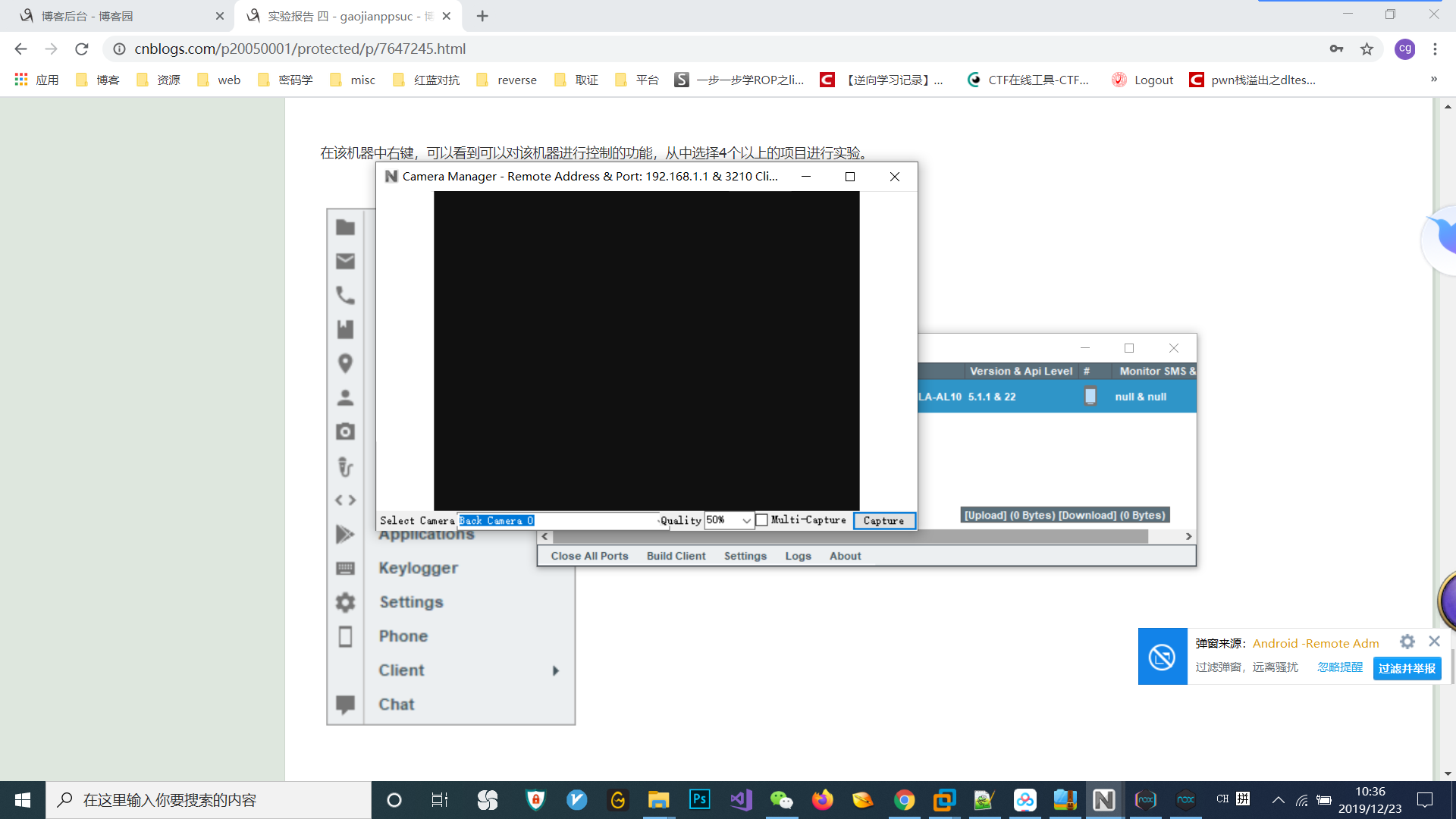Image resolution: width=1456 pixels, height=819 pixels.
Task: Click the horizontal scrollbar in client list
Action: point(849,537)
